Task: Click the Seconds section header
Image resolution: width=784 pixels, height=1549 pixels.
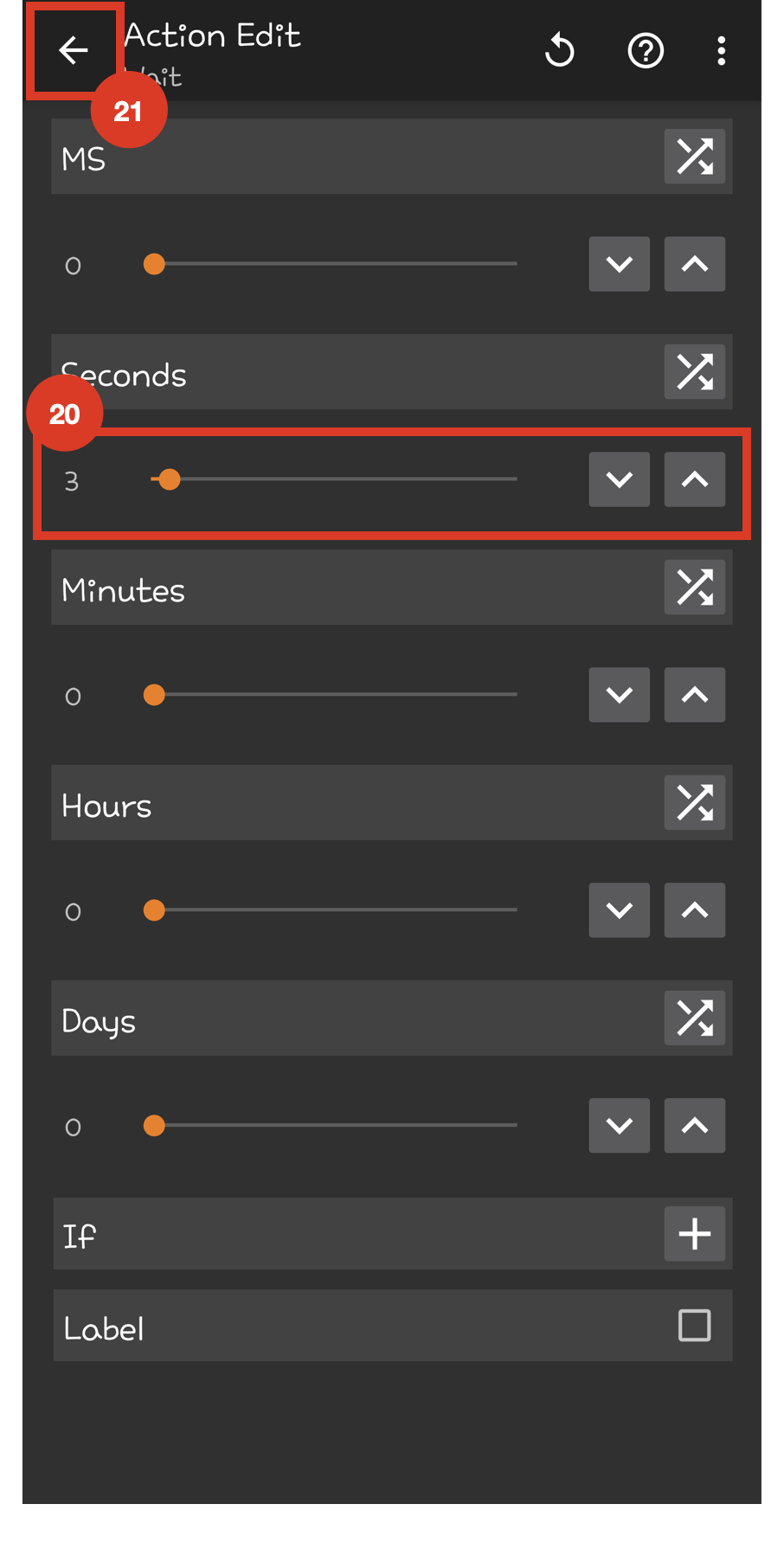Action: click(x=346, y=372)
